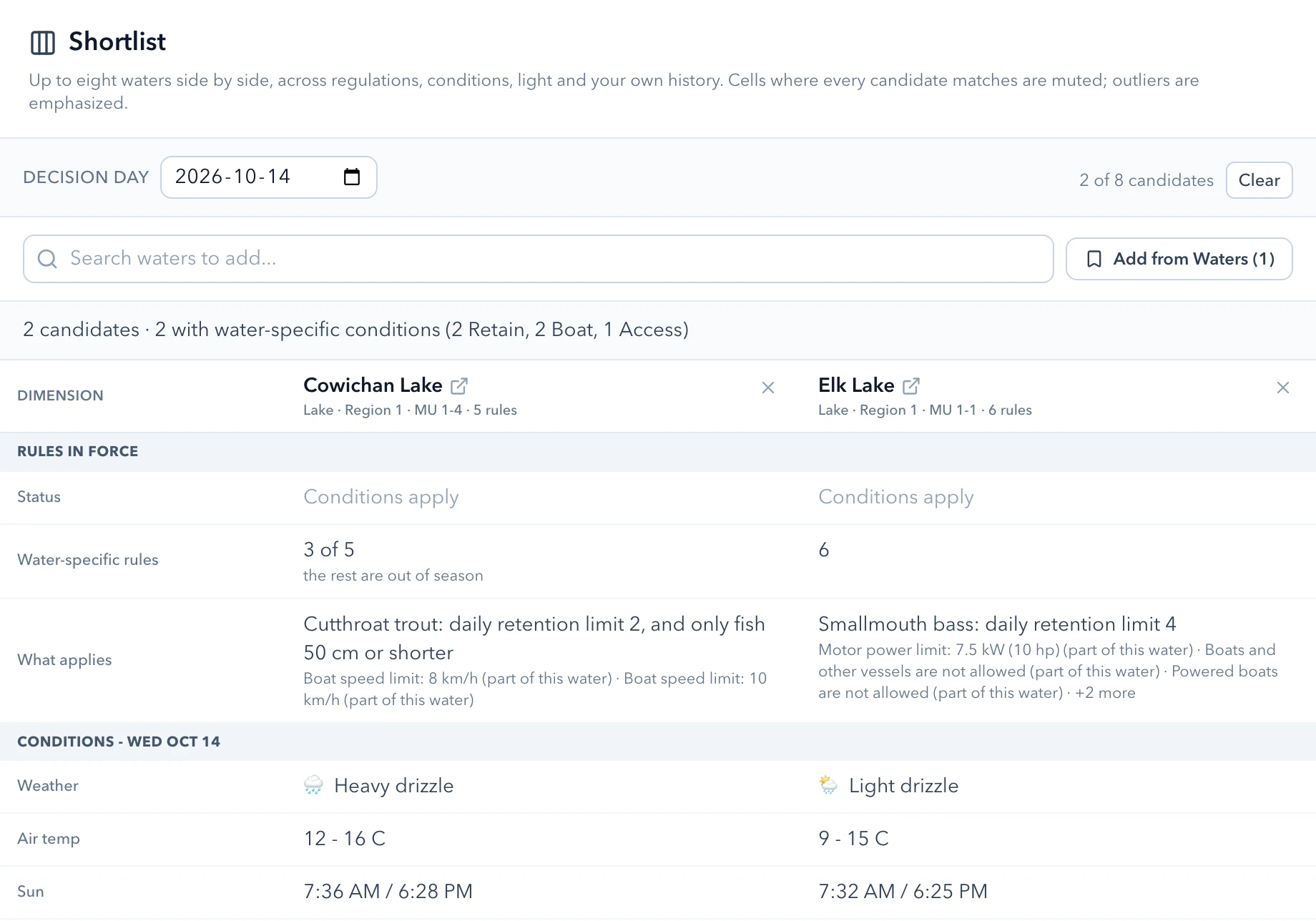This screenshot has width=1316, height=921.
Task: Focus the Search waters to add field
Action: coord(538,259)
